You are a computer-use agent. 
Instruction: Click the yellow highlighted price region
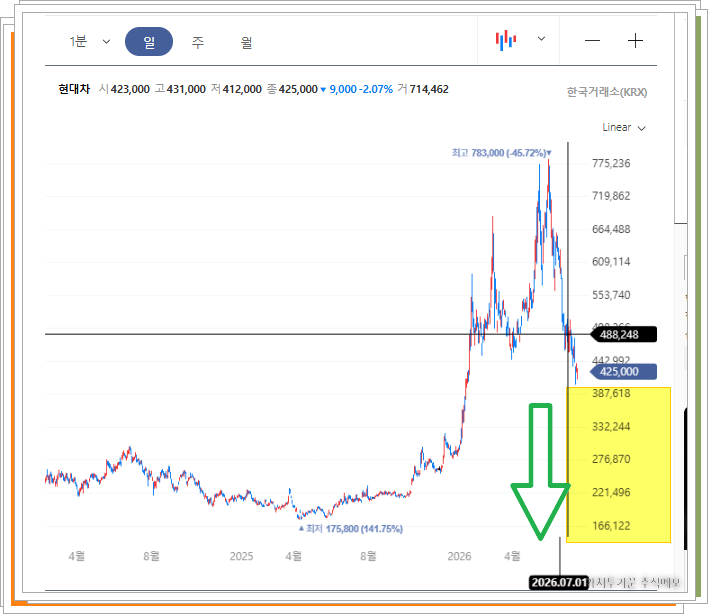point(619,465)
